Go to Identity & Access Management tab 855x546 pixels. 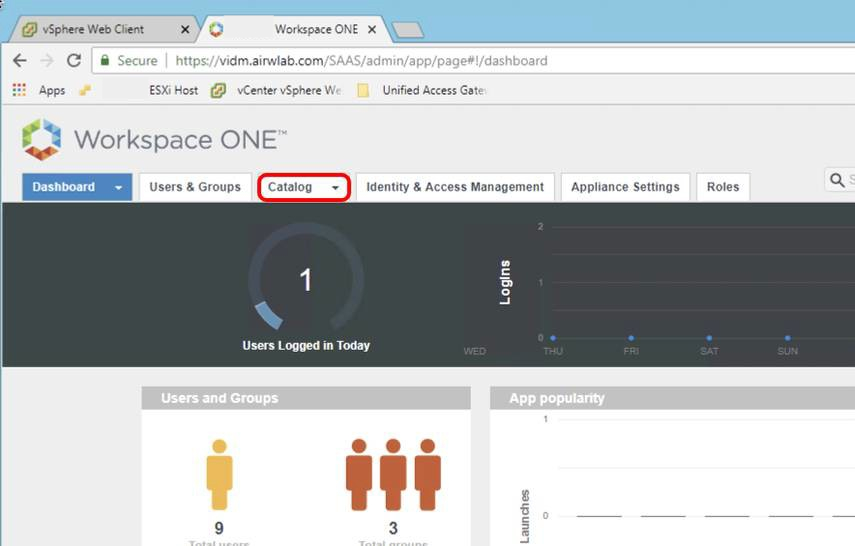[x=455, y=187]
